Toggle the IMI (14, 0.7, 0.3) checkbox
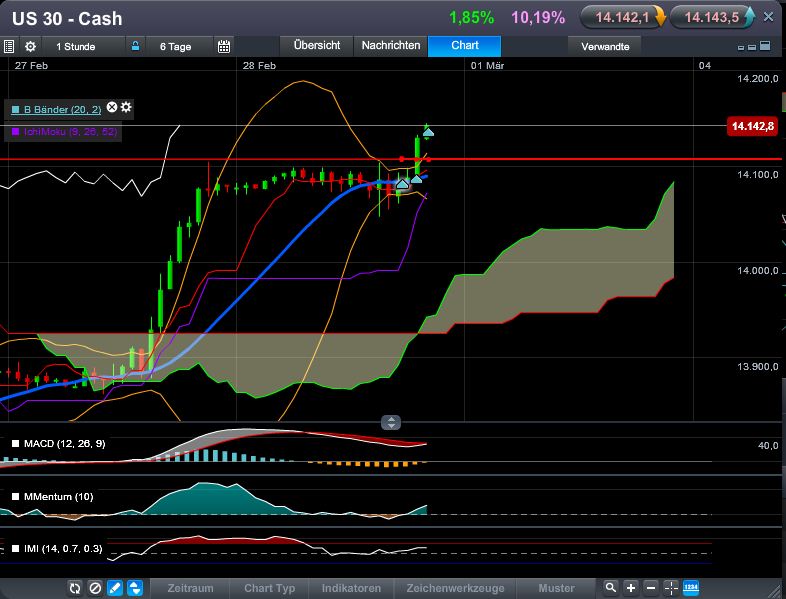This screenshot has width=786, height=599. (x=16, y=549)
